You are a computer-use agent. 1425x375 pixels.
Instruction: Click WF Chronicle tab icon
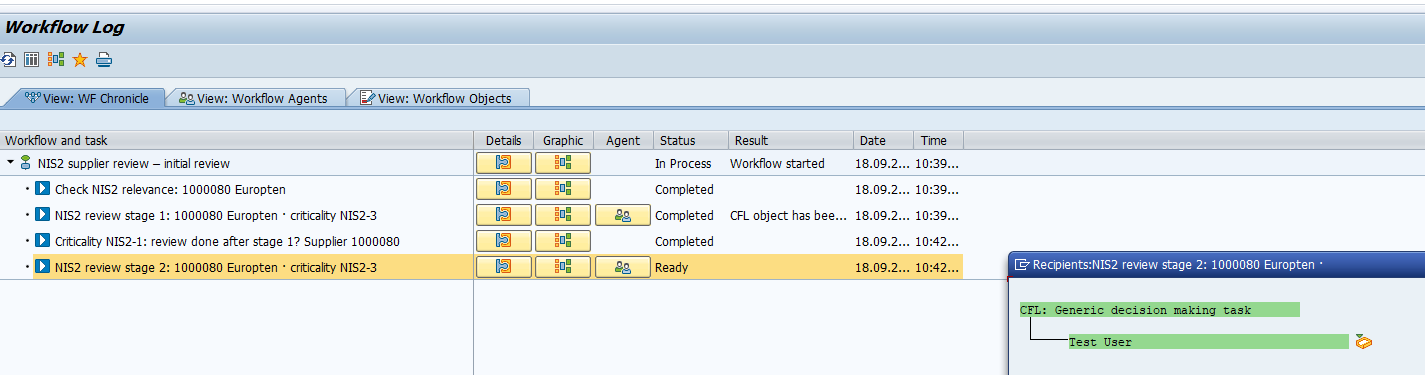click(32, 98)
